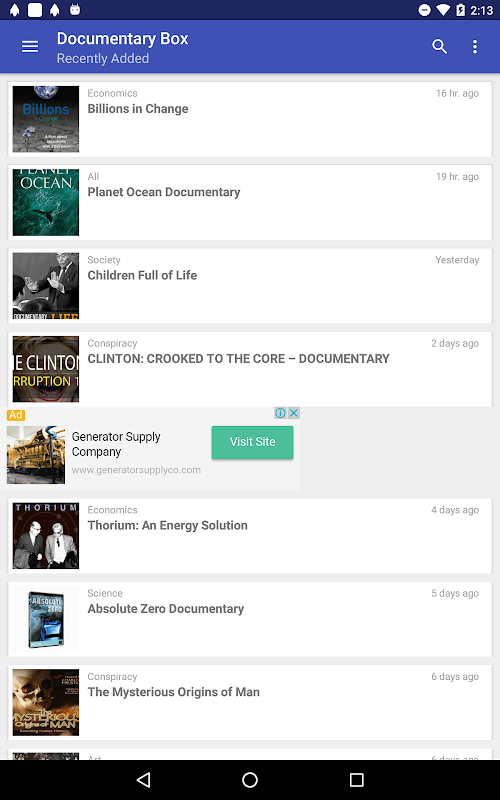Open Thorium: An Energy Solution
This screenshot has height=800, width=500.
tap(250, 535)
